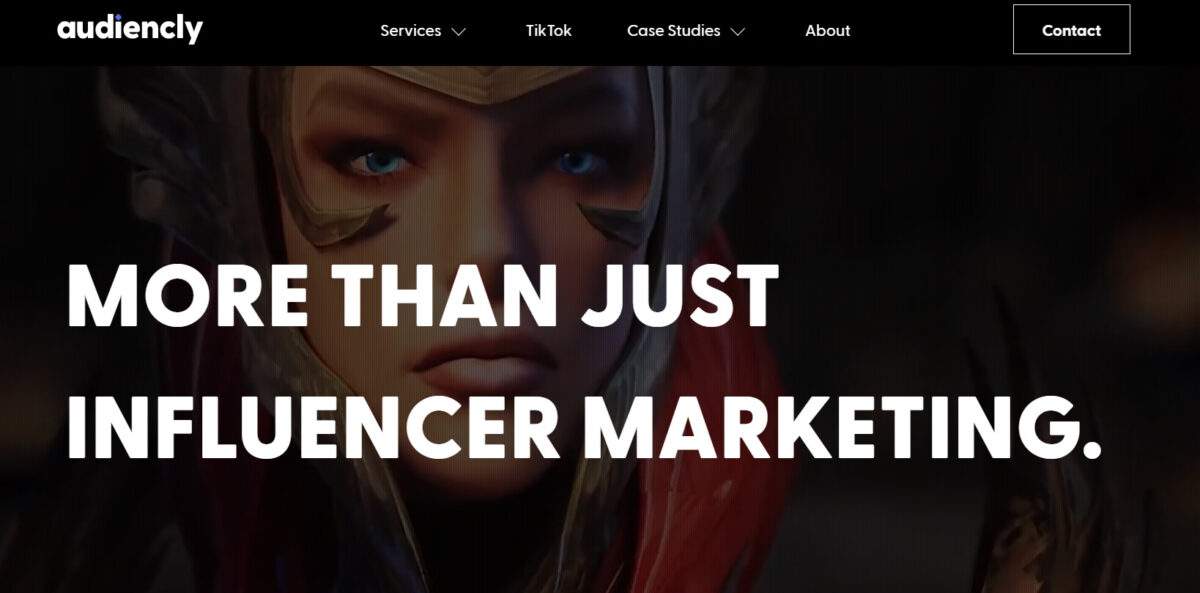Expand the Case Studies chevron arrow
Image resolution: width=1200 pixels, height=593 pixels.
pos(738,32)
